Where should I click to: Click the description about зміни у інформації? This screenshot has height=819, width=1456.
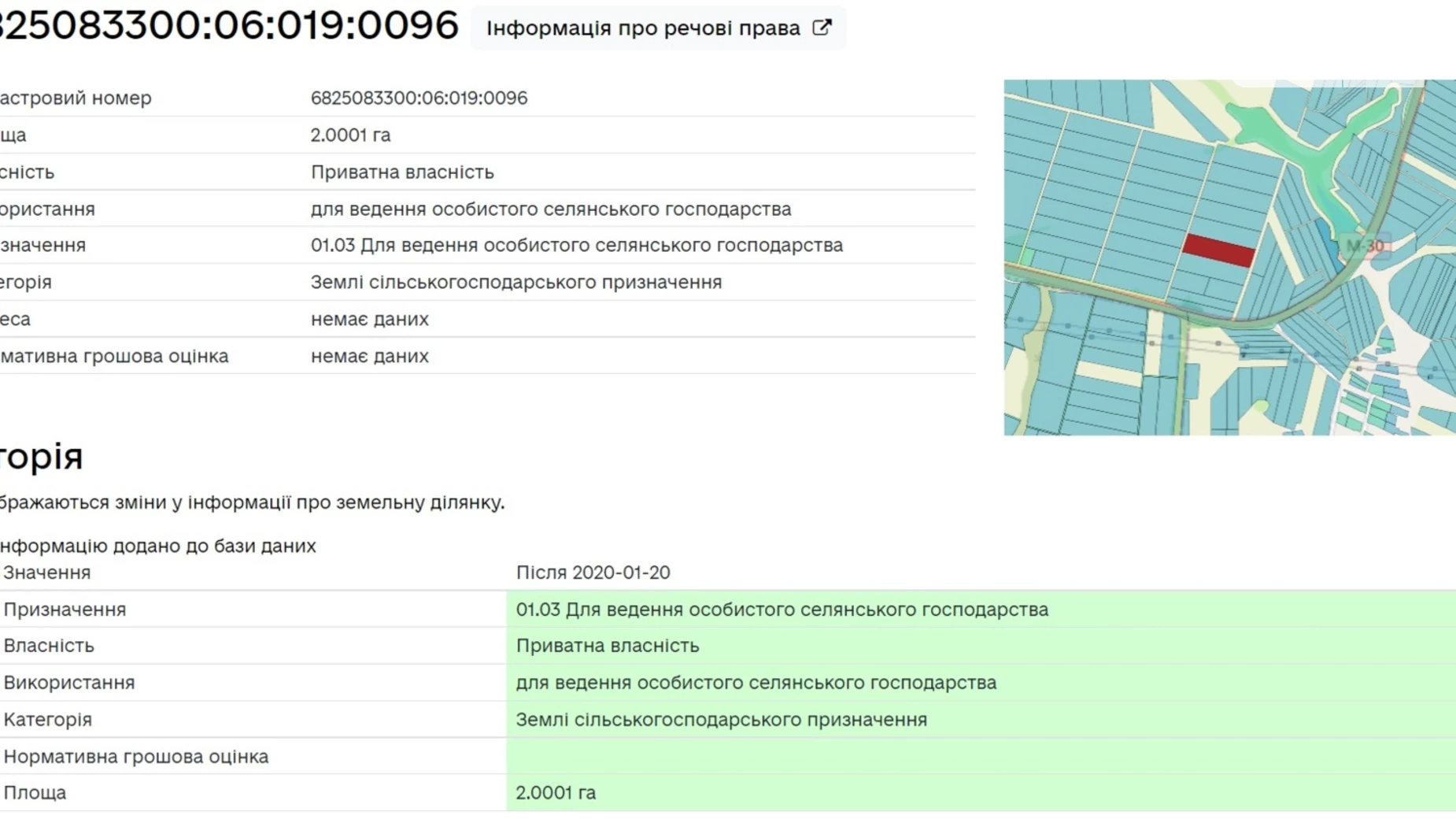252,503
